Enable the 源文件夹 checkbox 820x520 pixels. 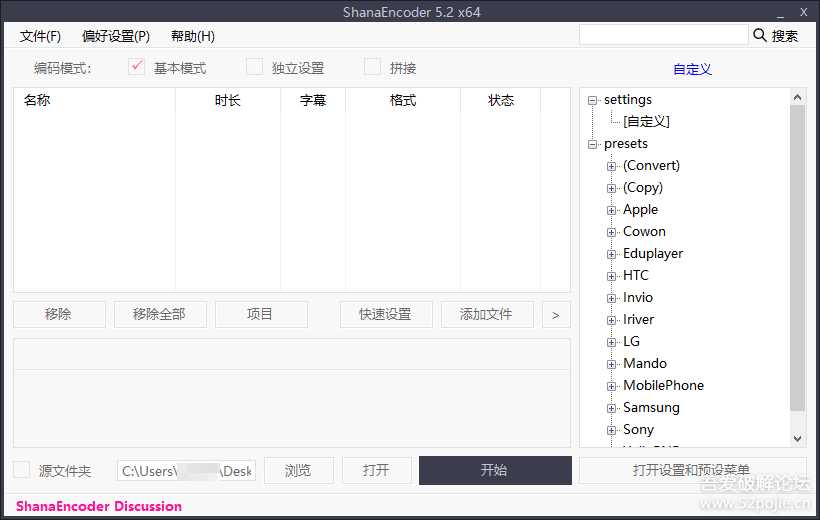point(22,470)
